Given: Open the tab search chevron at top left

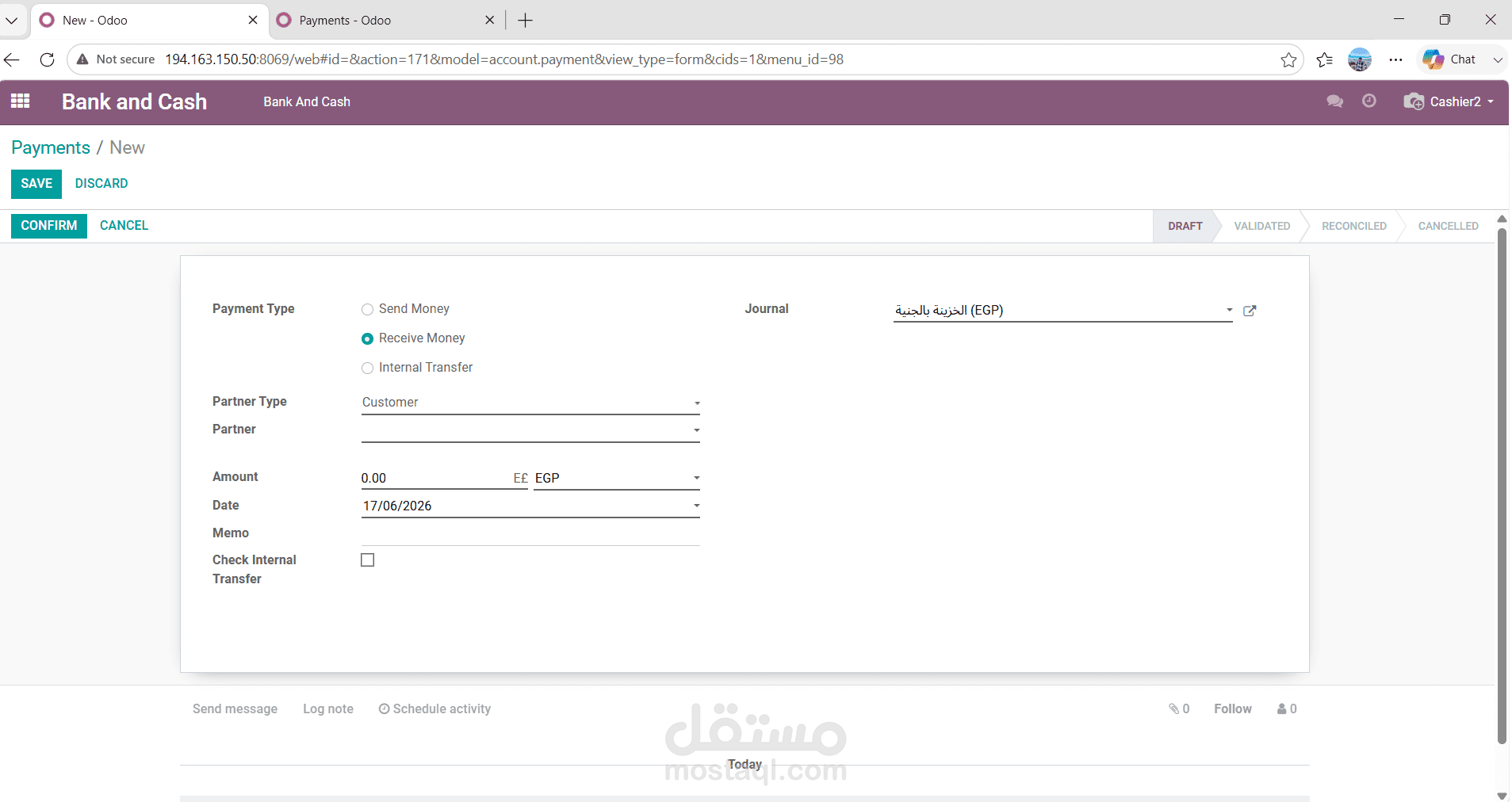Looking at the screenshot, I should coord(12,21).
